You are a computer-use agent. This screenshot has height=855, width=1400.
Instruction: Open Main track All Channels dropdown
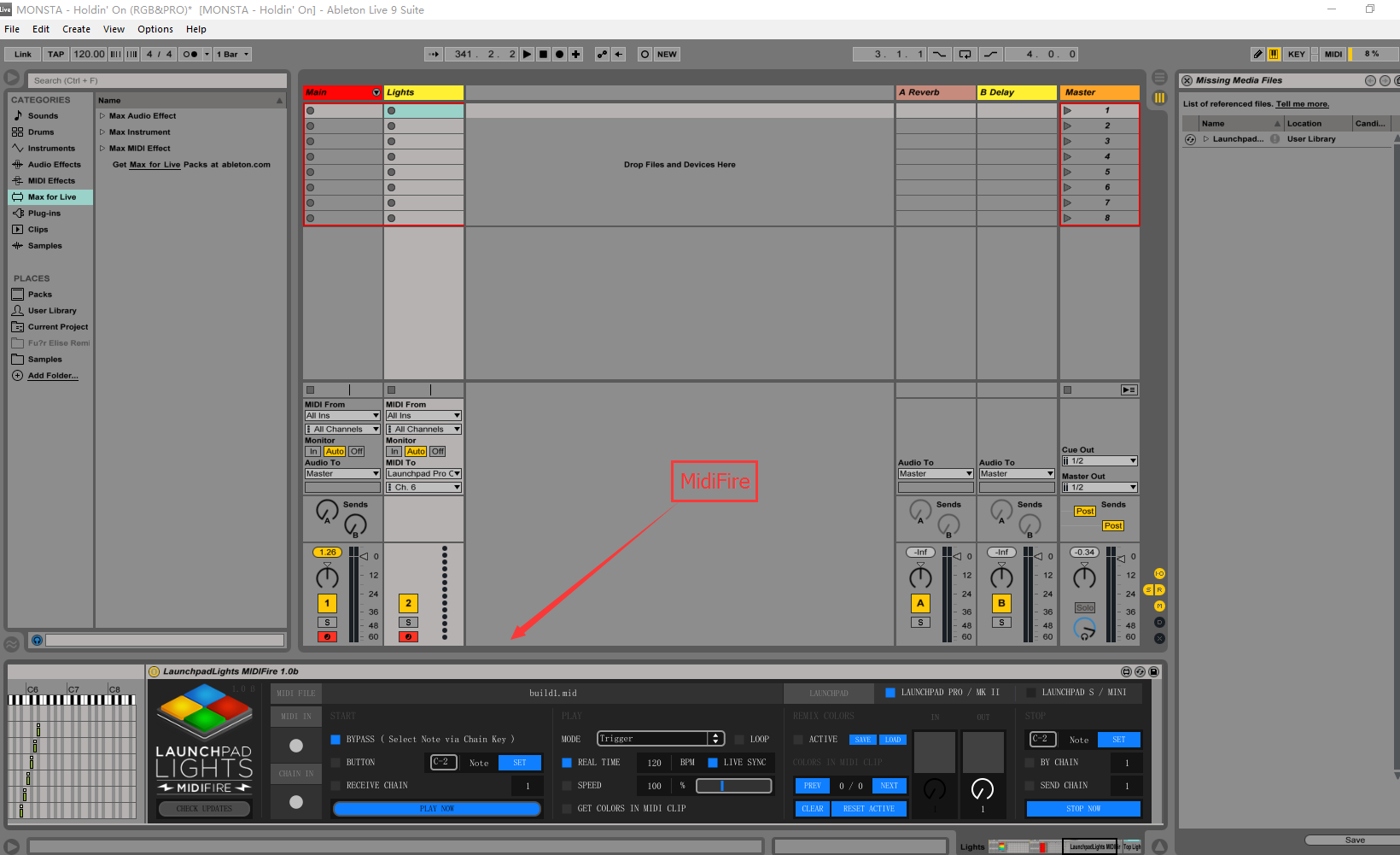coord(342,430)
